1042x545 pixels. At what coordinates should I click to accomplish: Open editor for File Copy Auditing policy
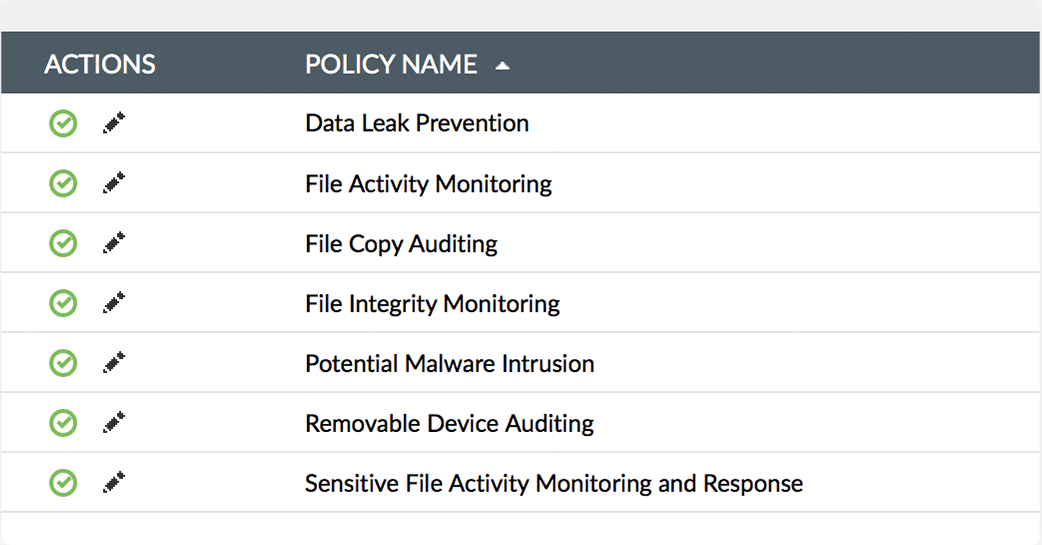(114, 243)
